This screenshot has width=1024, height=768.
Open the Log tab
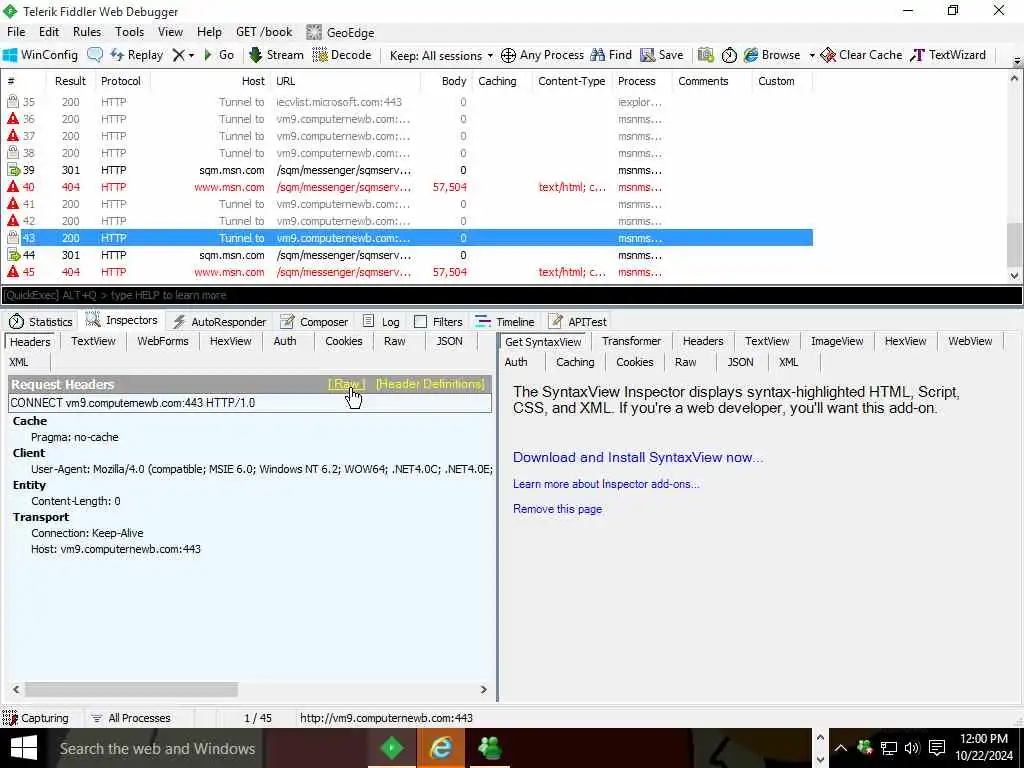(381, 321)
